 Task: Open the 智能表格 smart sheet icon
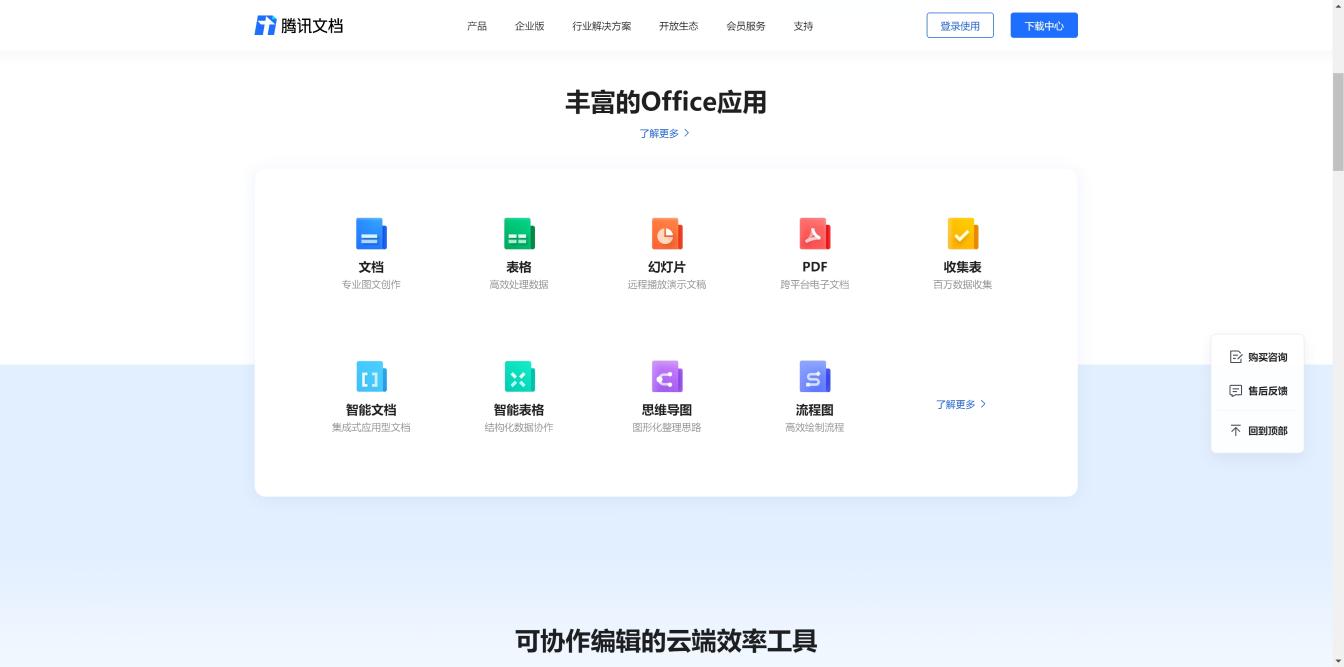pos(519,377)
